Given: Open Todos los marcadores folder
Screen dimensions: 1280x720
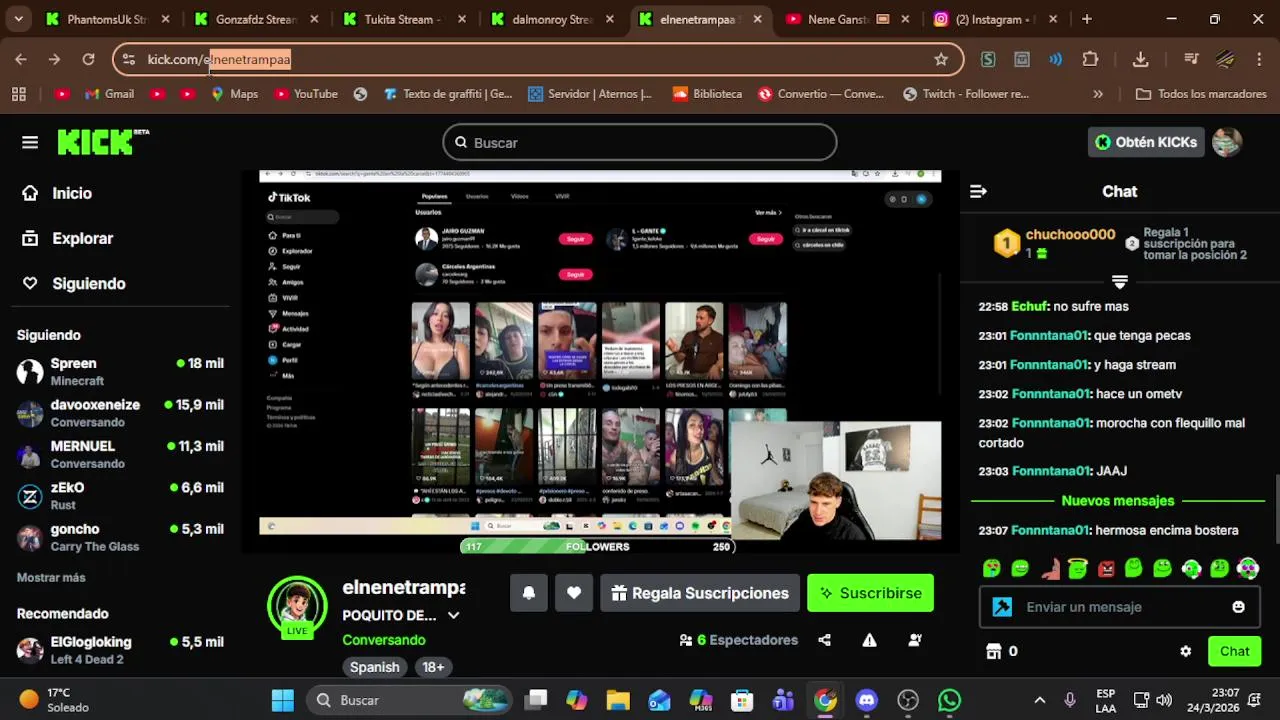Looking at the screenshot, I should click(x=1201, y=94).
